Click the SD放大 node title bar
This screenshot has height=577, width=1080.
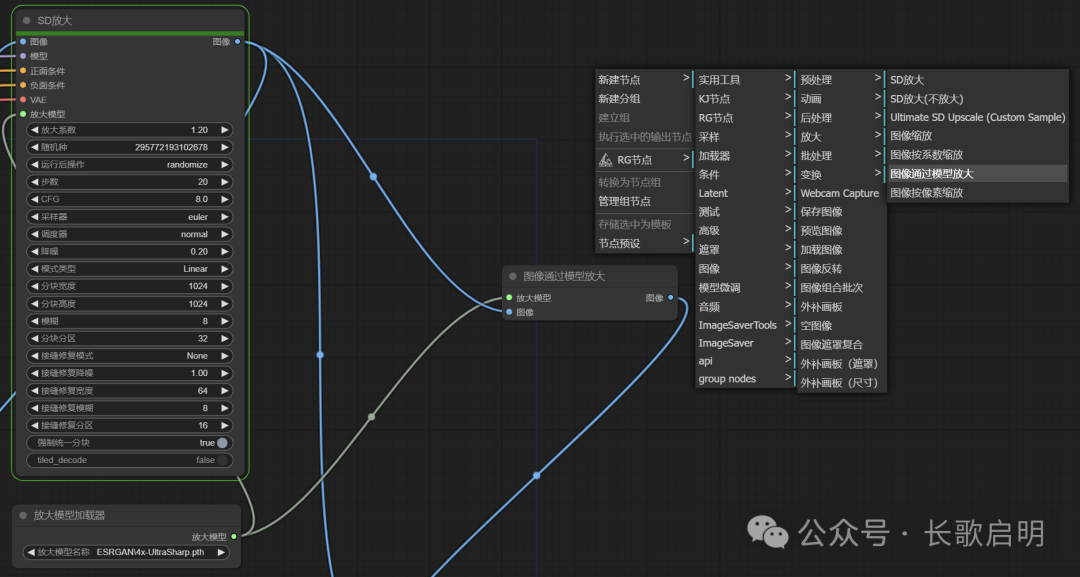(130, 21)
